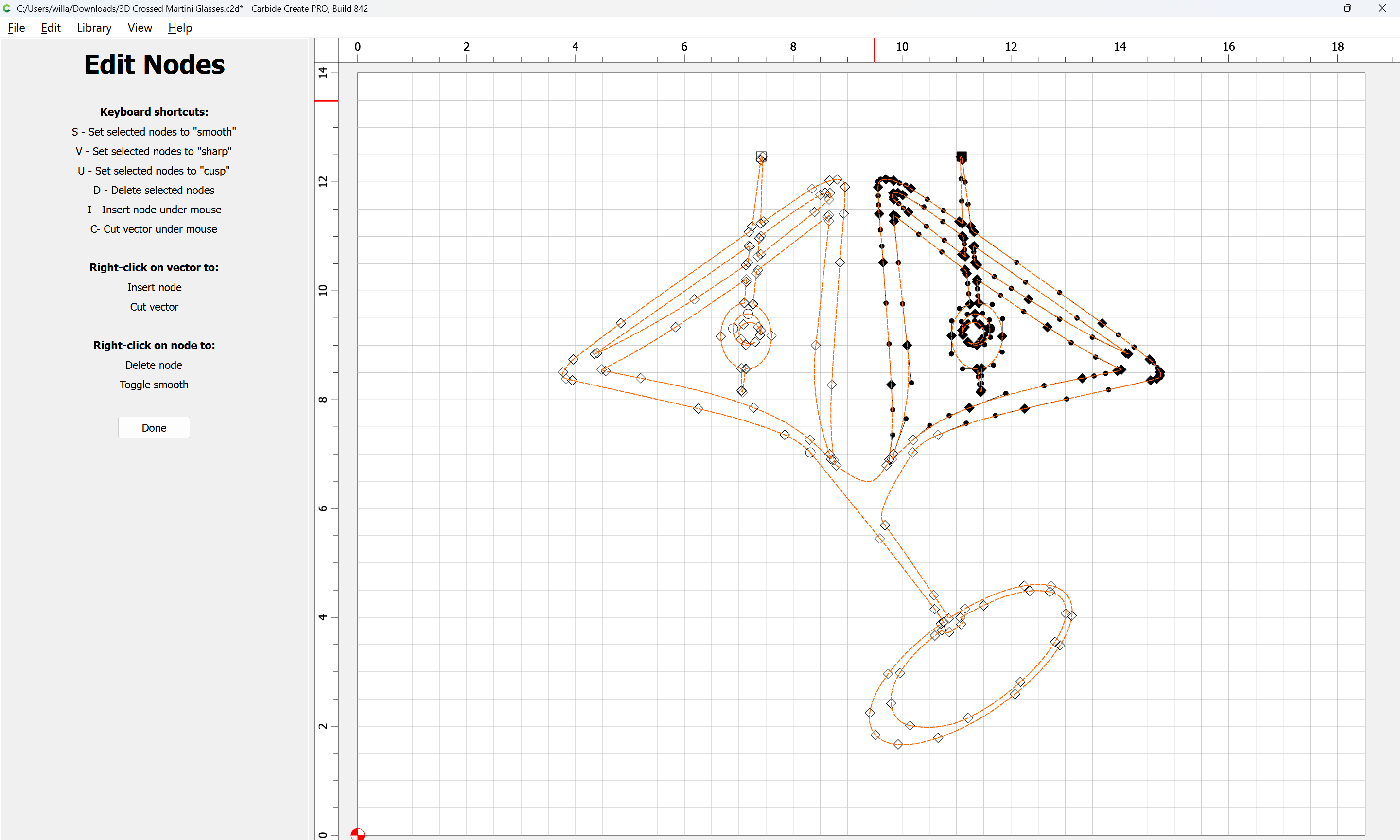Open the File menu
The width and height of the screenshot is (1400, 840).
point(16,28)
